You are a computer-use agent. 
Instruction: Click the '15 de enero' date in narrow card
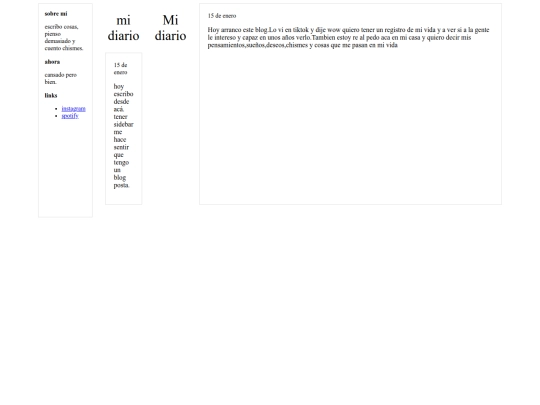coord(121,69)
